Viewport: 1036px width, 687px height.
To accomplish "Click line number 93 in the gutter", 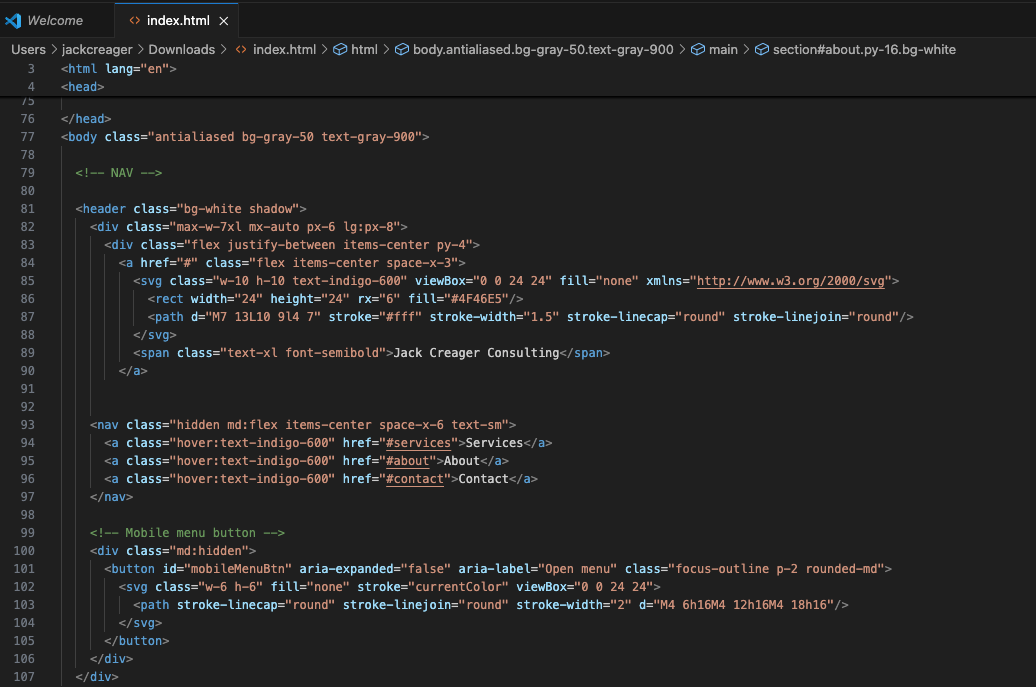I will 27,425.
